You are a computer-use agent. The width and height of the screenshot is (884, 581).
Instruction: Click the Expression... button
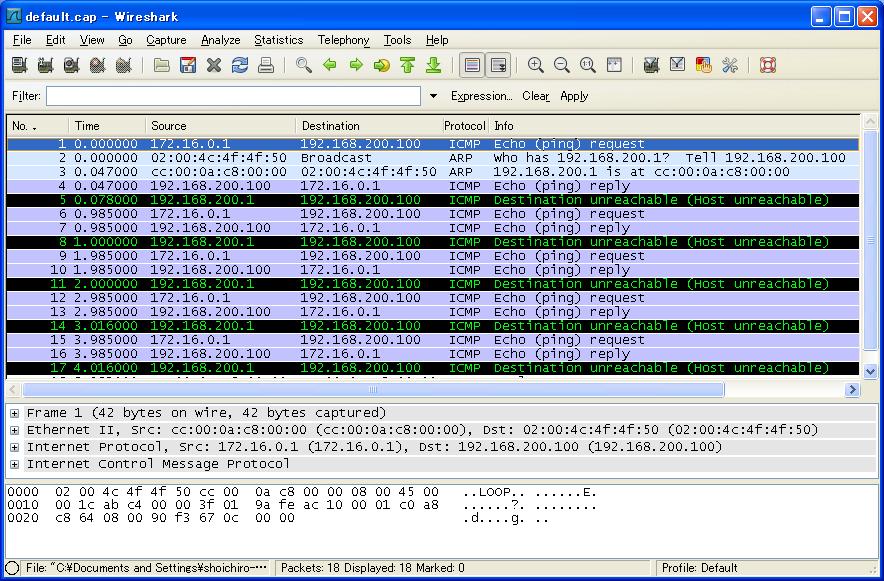[x=481, y=96]
